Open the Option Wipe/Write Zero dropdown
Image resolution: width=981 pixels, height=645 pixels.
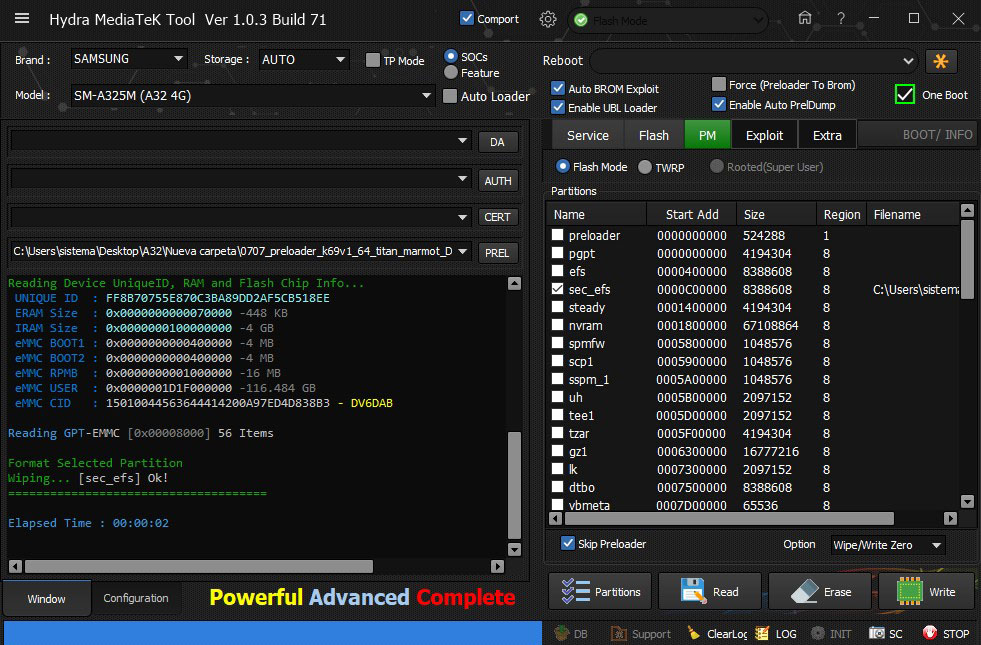pyautogui.click(x=886, y=545)
